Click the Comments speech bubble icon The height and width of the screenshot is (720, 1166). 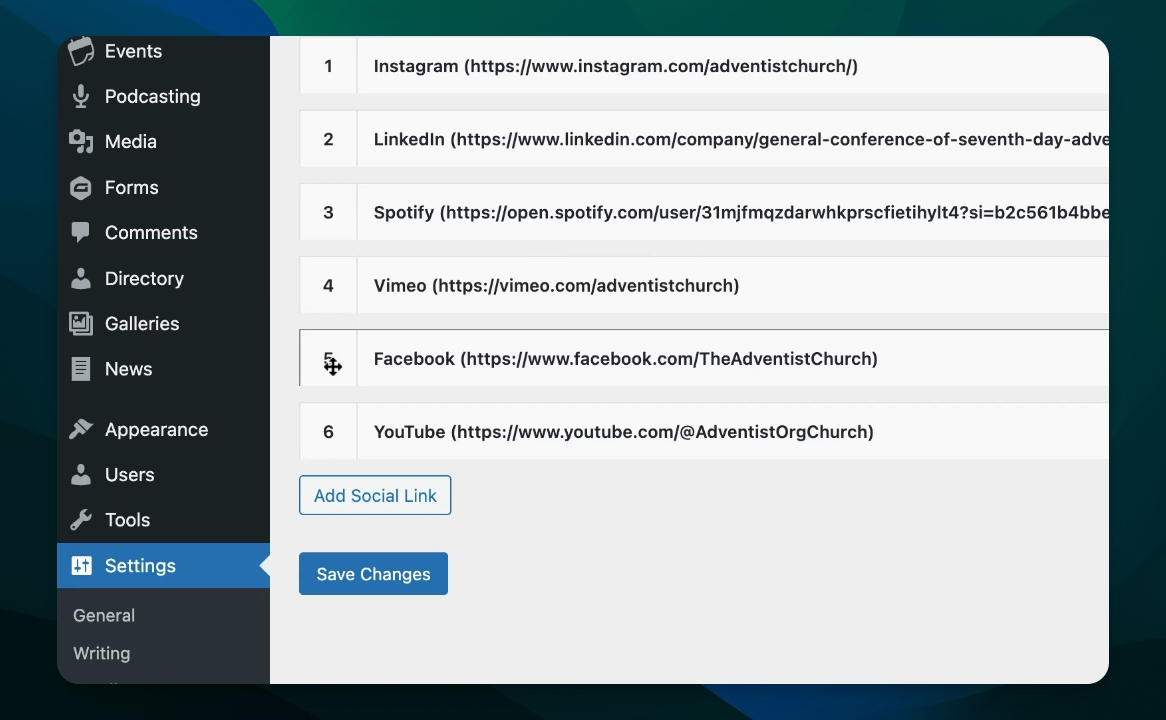(x=80, y=233)
